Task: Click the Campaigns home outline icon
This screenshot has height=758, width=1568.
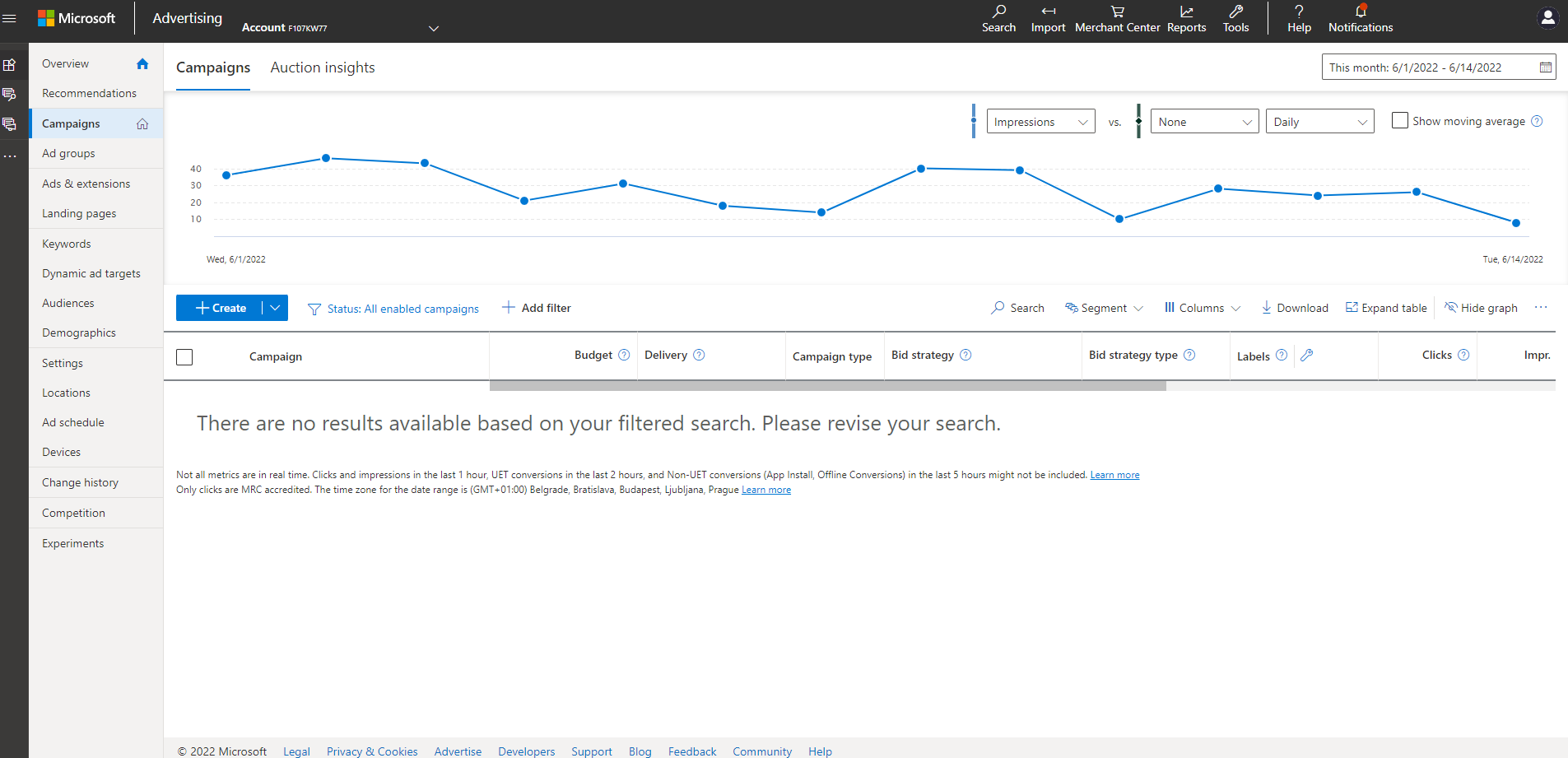Action: click(142, 123)
